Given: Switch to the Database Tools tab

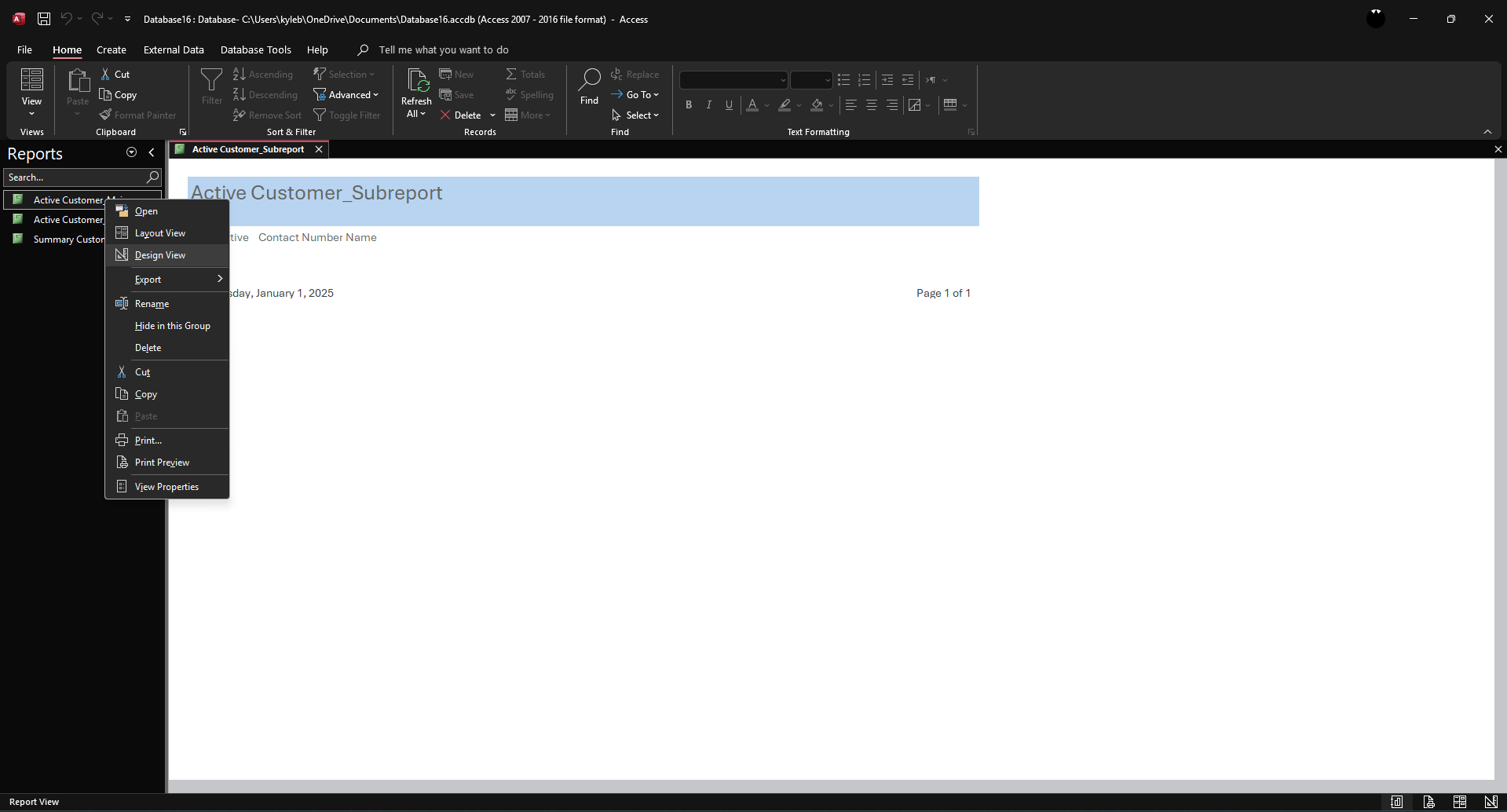Looking at the screenshot, I should tap(255, 49).
